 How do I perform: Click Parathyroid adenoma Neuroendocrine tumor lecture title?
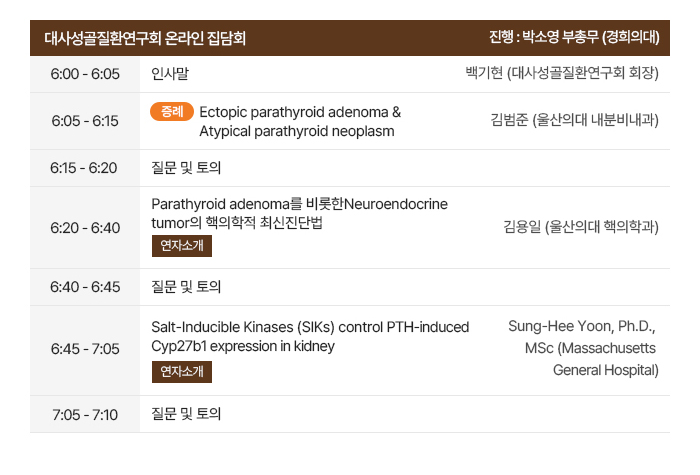point(299,213)
